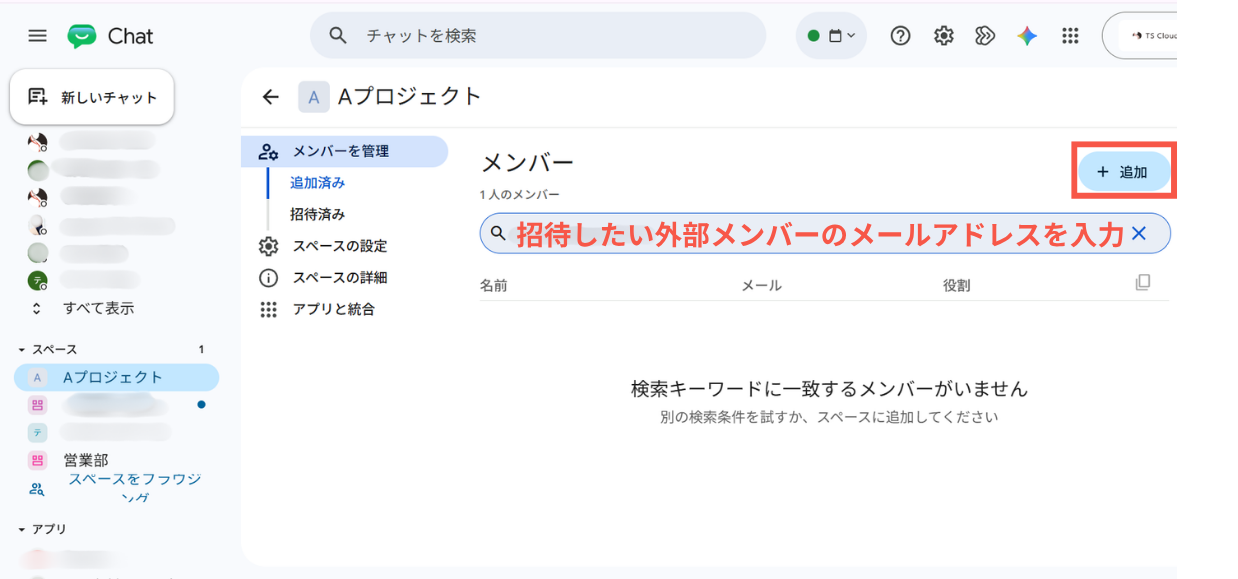Image resolution: width=1238 pixels, height=579 pixels.
Task: Click the copy icon beside 役割 column
Action: (x=1143, y=283)
